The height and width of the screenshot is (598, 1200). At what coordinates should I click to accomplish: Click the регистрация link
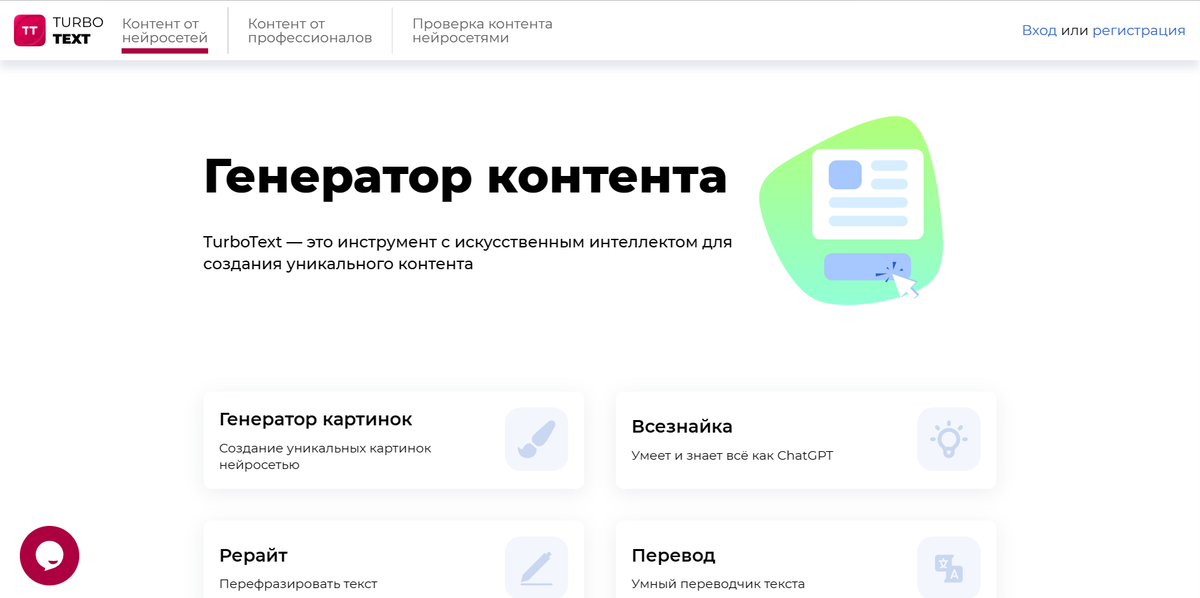(1139, 31)
